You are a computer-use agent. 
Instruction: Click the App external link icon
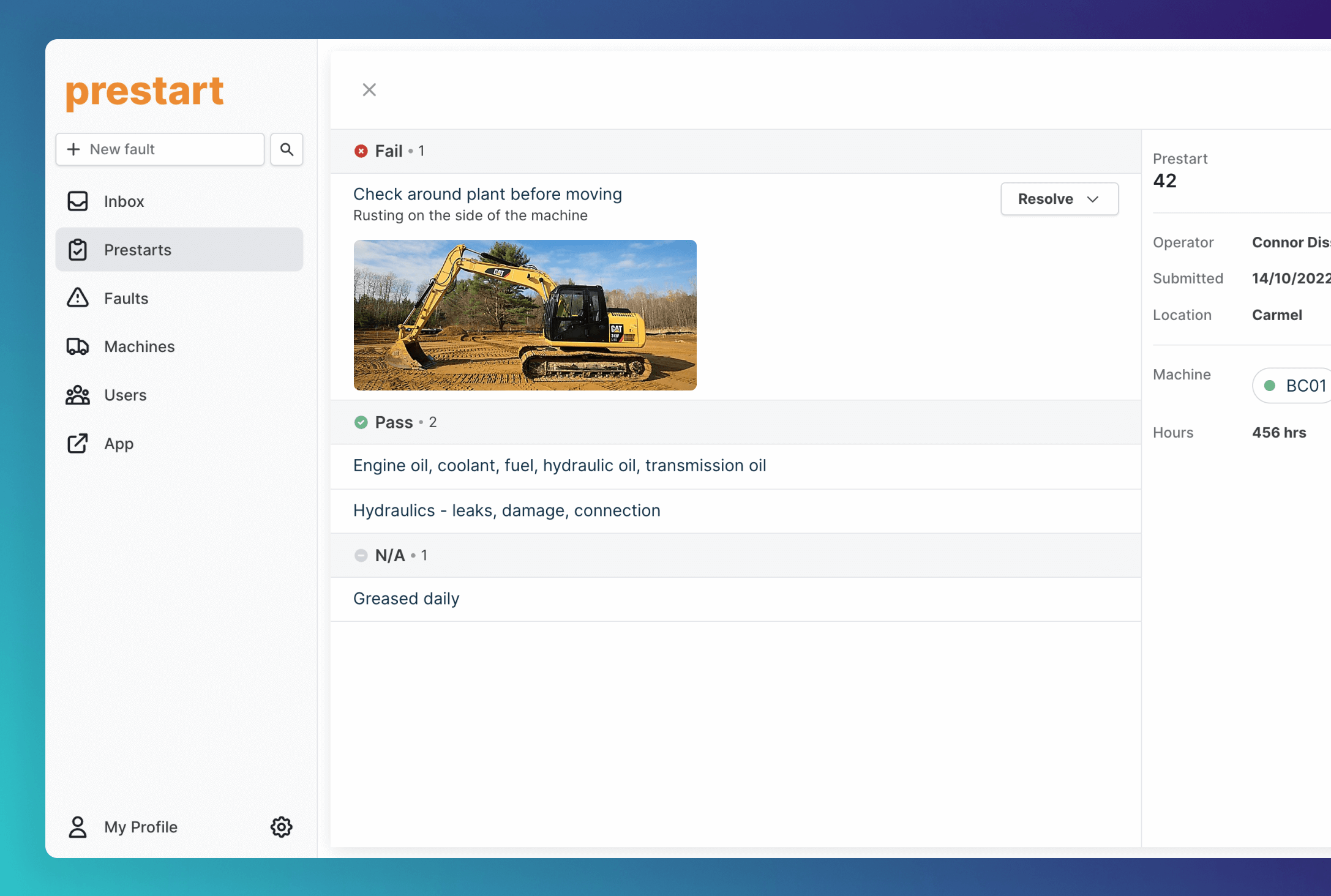click(78, 443)
